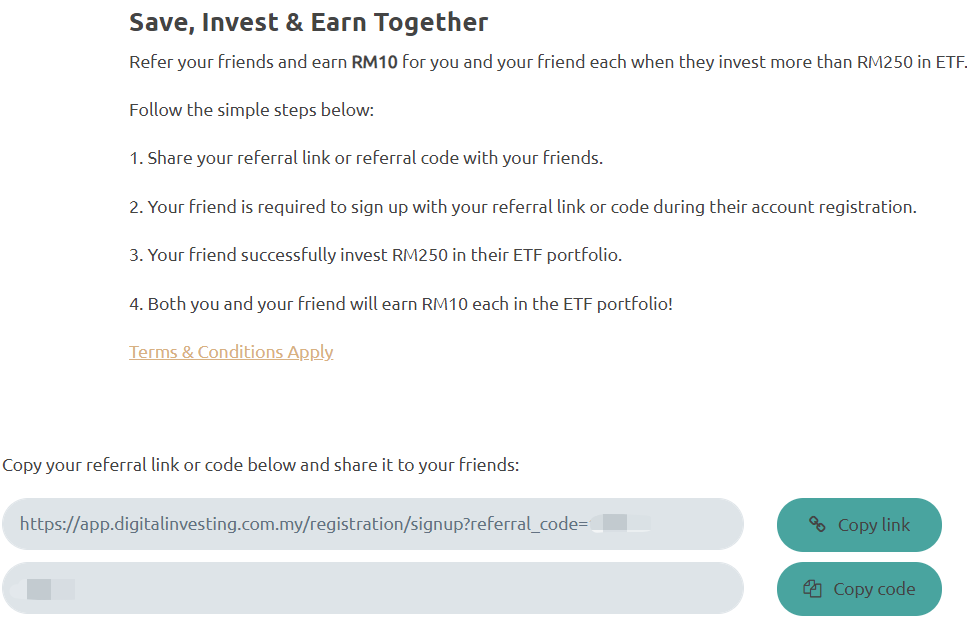967x627 pixels.
Task: Copy the referral link with the button
Action: [859, 525]
